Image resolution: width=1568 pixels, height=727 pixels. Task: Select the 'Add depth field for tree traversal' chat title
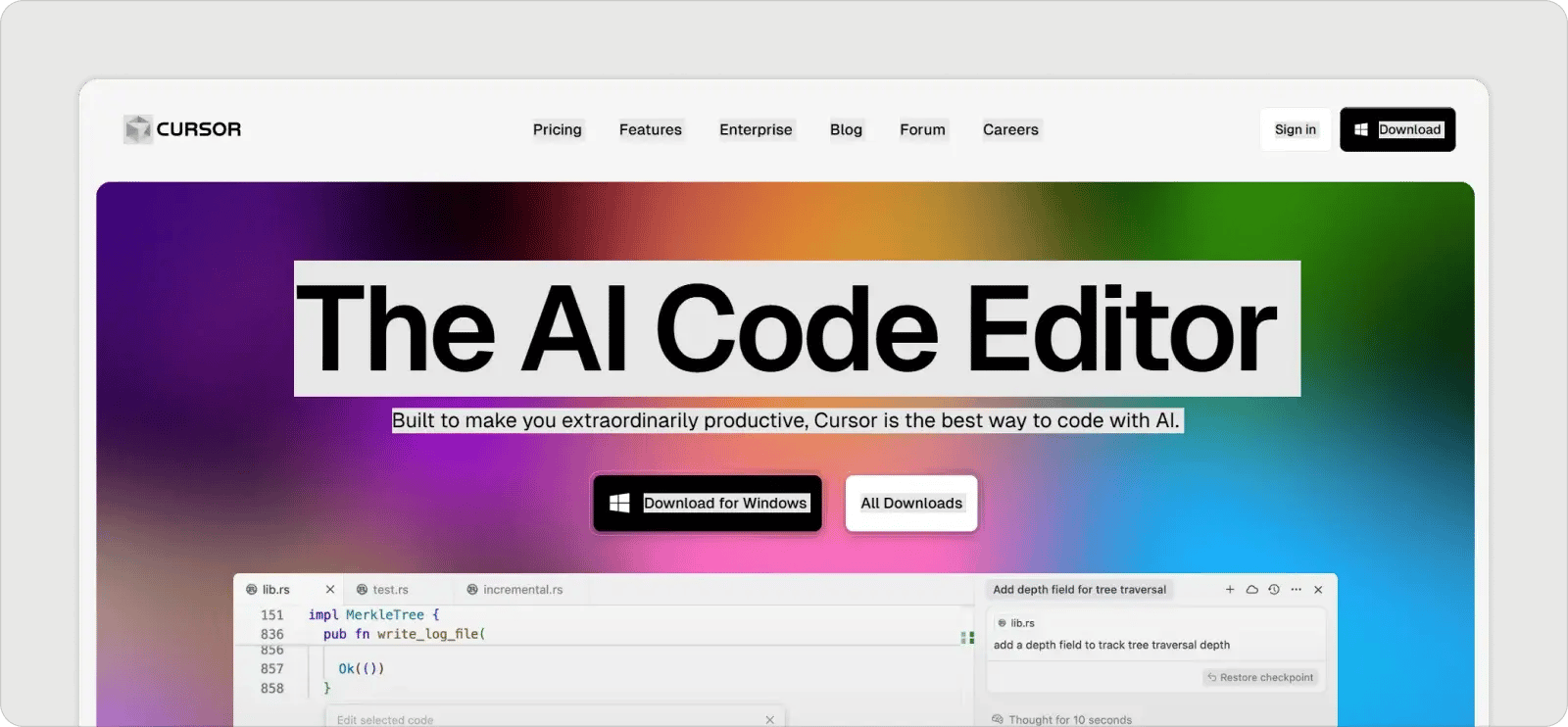1080,590
